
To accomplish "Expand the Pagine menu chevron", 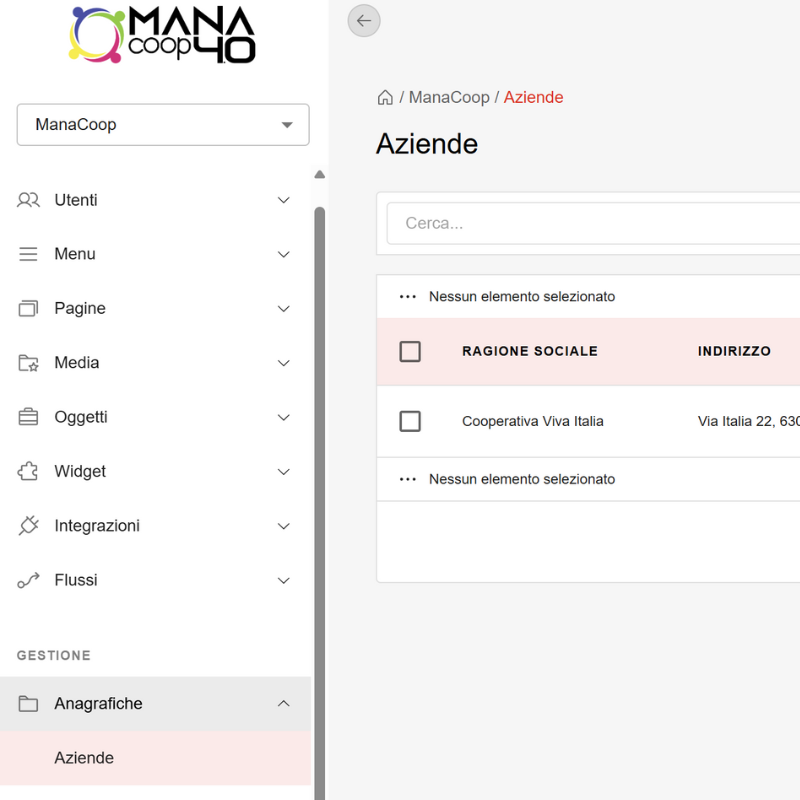I will click(283, 309).
